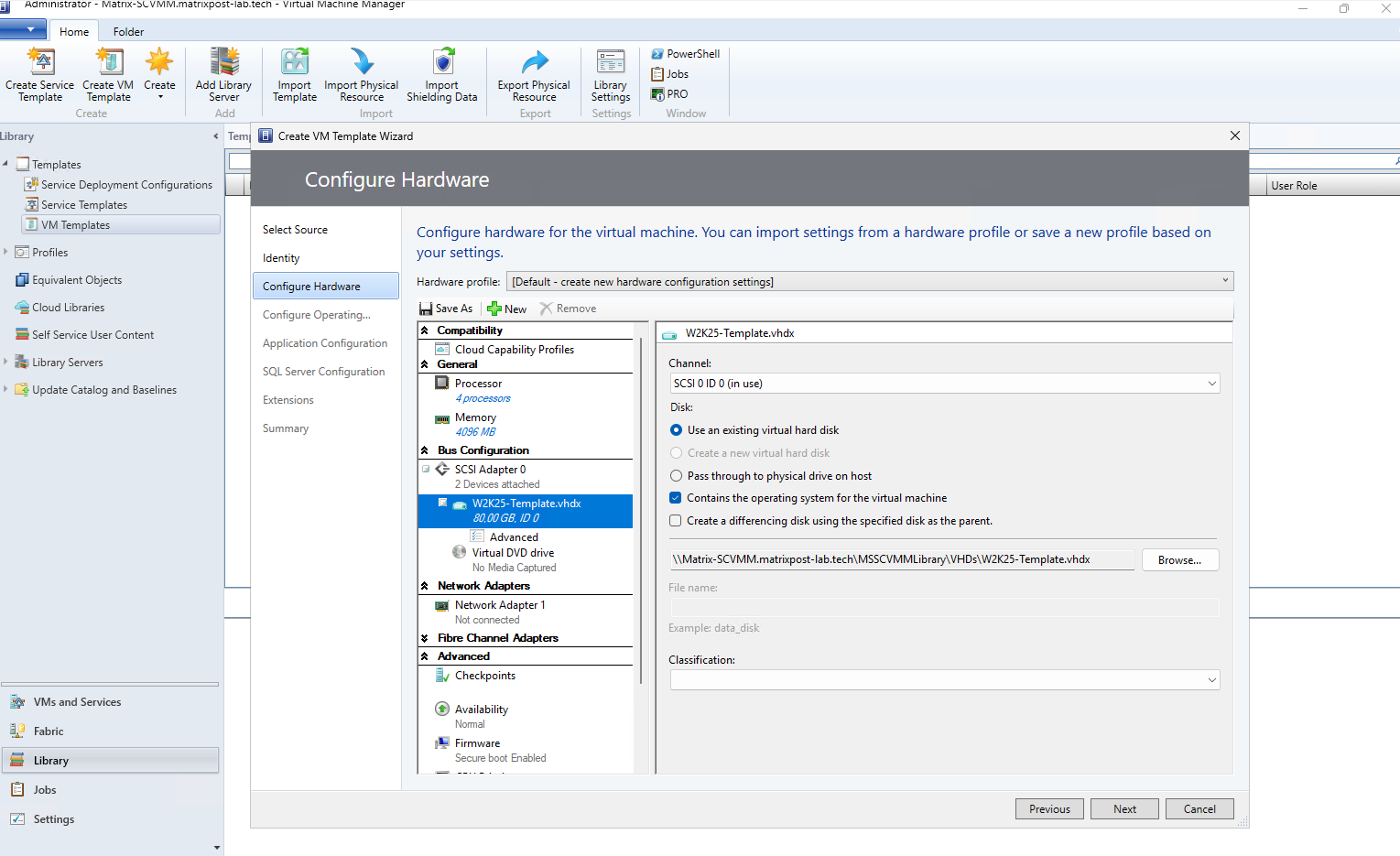The height and width of the screenshot is (856, 1400).
Task: Click the Save As floppy disk icon
Action: point(426,309)
